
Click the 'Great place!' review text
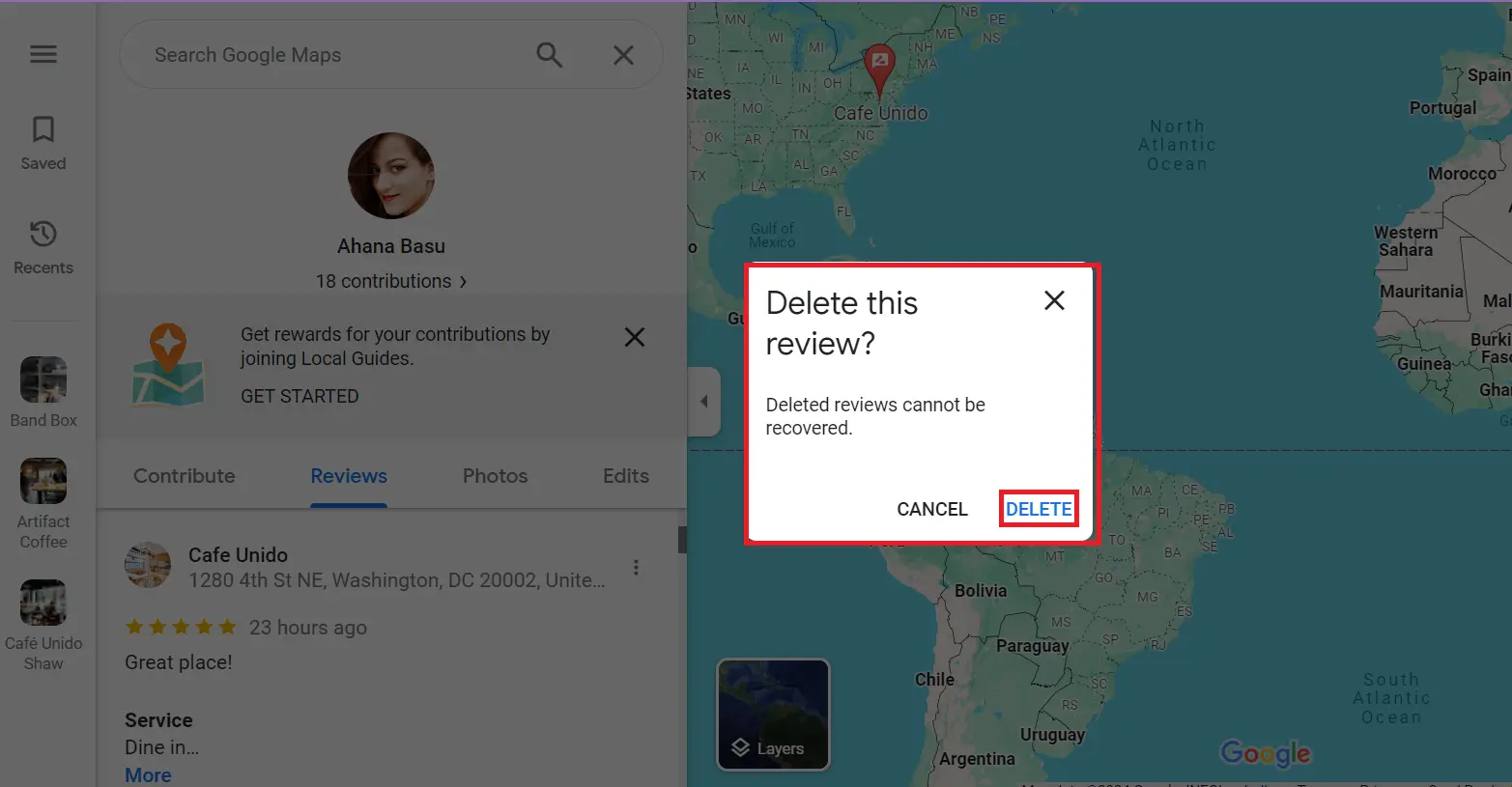(179, 662)
